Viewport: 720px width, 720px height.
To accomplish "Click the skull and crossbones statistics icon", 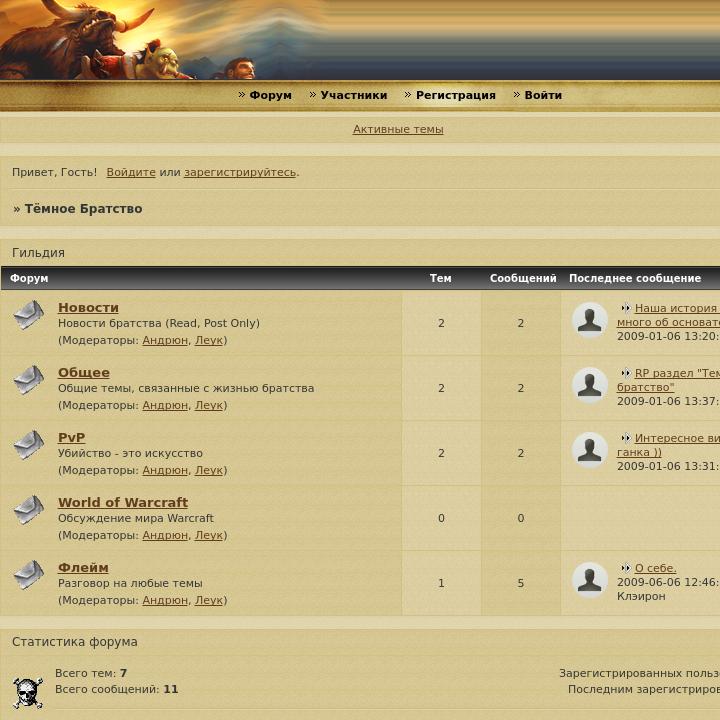I will (28, 692).
